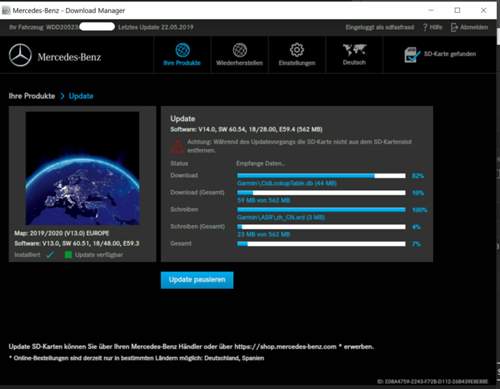
Task: Open the shop.mercedes-benz.com link
Action: click(285, 347)
